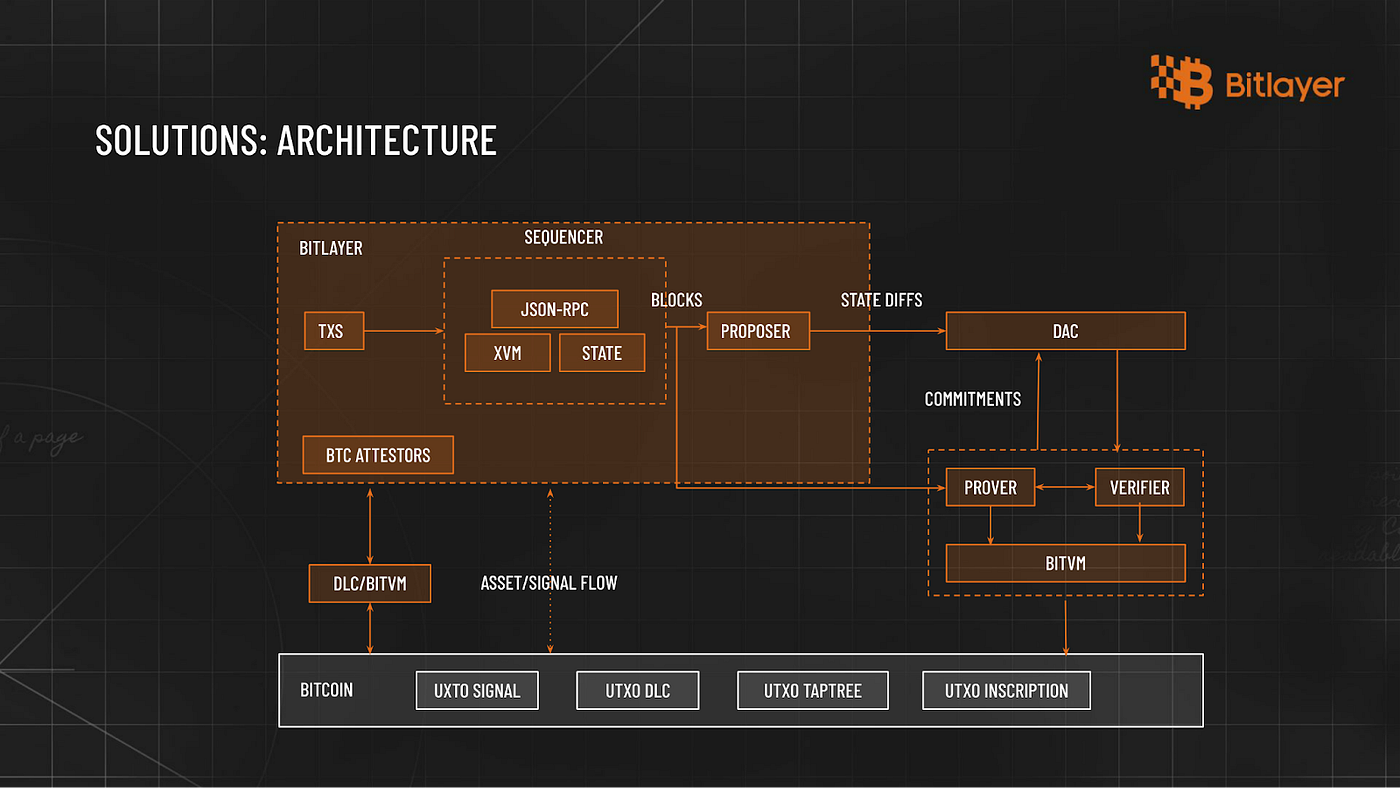Image resolution: width=1400 pixels, height=788 pixels.
Task: Click the STATE box in sequencer
Action: (602, 353)
